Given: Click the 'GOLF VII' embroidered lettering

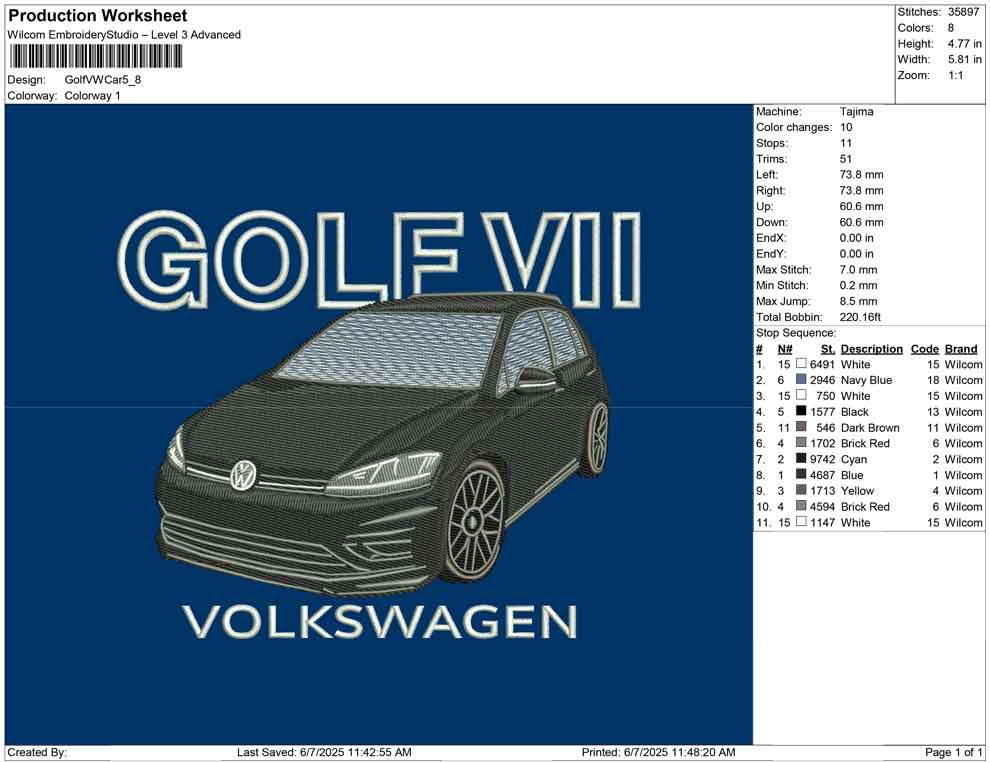Looking at the screenshot, I should tap(379, 259).
